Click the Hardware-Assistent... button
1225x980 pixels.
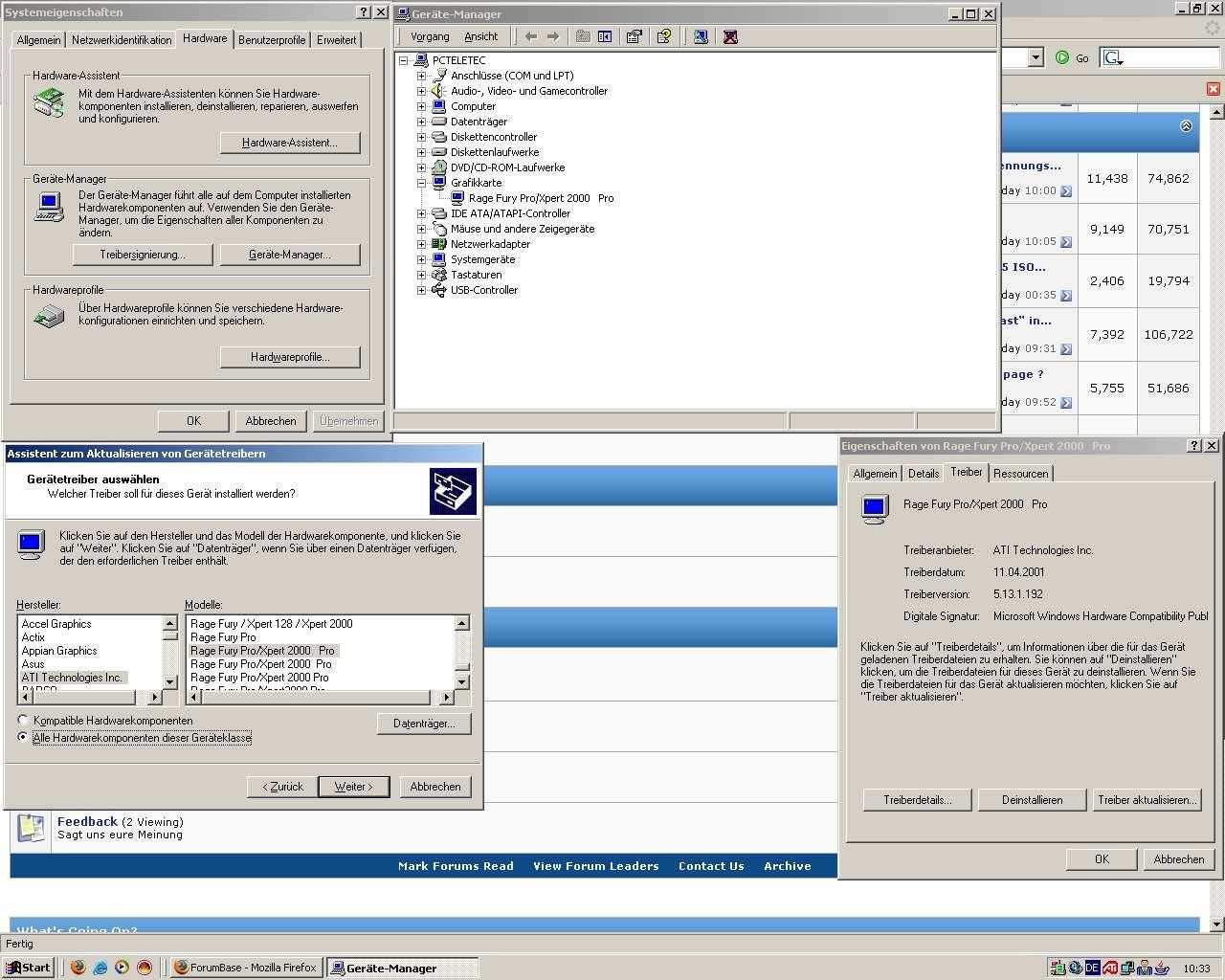(290, 143)
